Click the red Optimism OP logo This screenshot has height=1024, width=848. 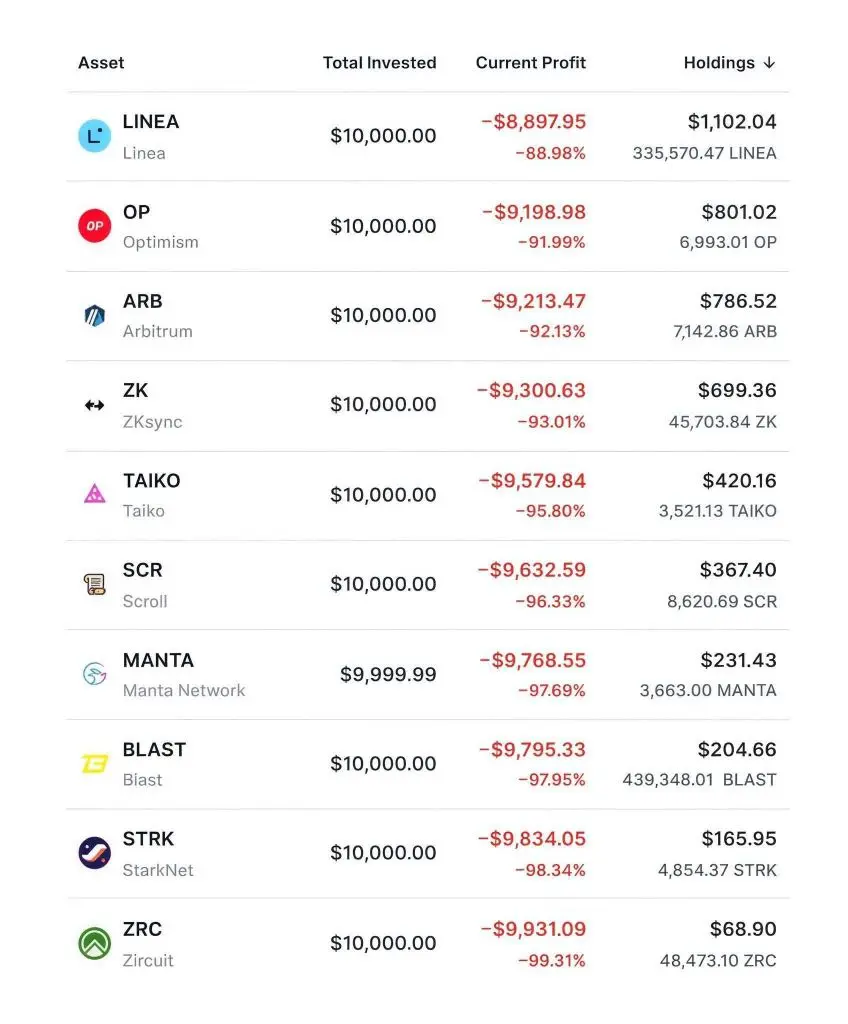point(94,226)
